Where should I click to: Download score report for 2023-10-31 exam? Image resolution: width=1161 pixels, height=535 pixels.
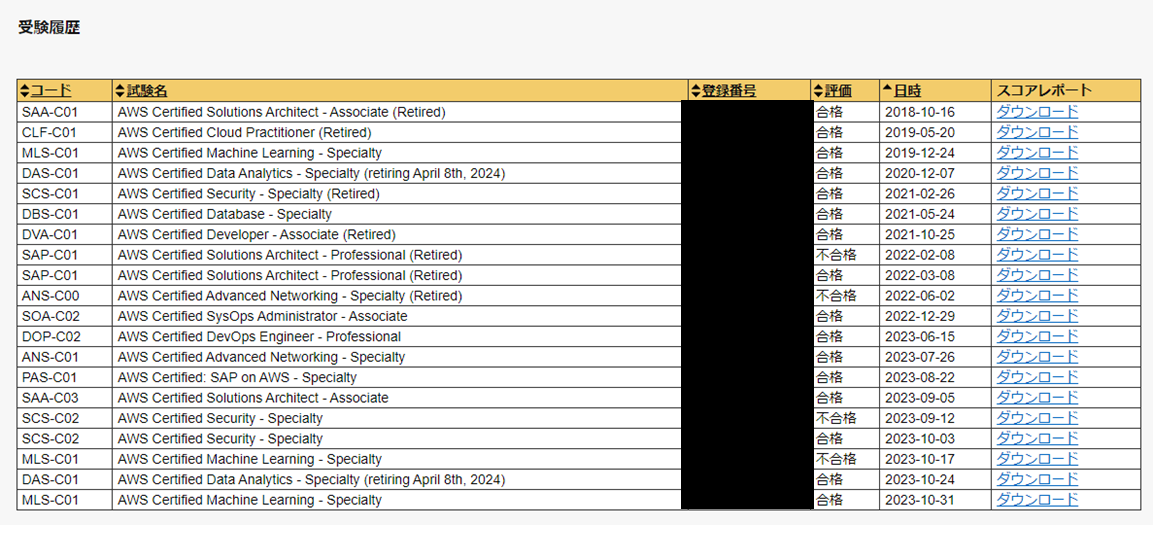coord(1037,499)
